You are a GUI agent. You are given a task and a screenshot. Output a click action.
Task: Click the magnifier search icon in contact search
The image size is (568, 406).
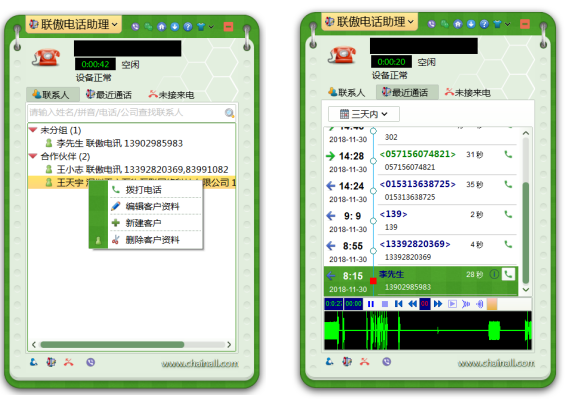(229, 113)
